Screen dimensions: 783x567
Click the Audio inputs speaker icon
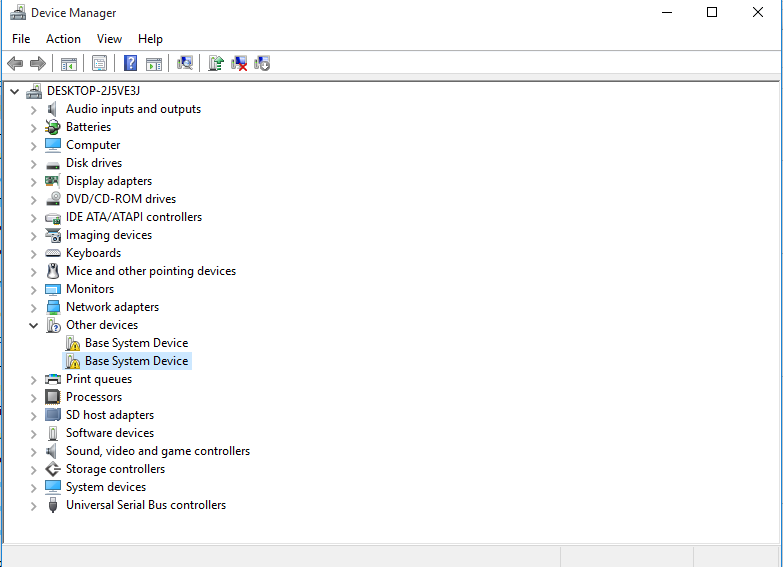[x=52, y=109]
